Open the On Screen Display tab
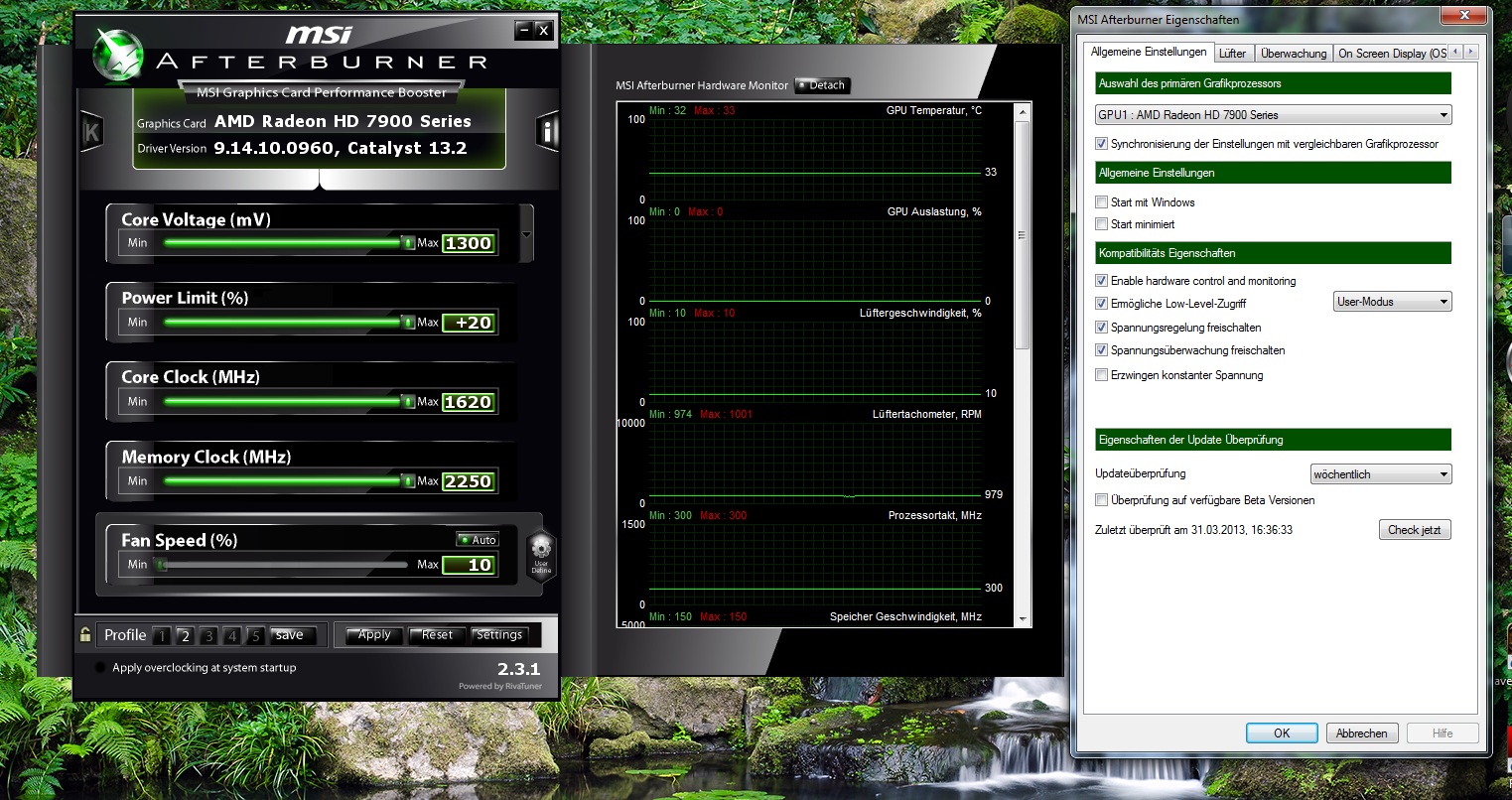The height and width of the screenshot is (800, 1512). tap(1391, 54)
